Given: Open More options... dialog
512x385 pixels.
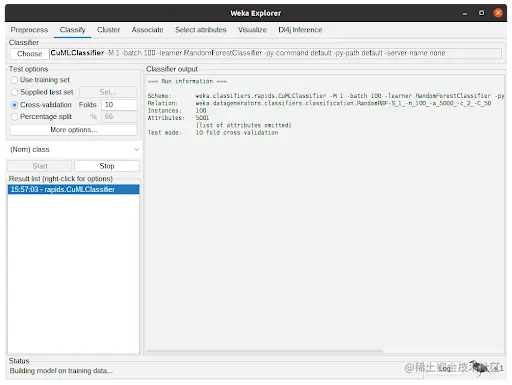Looking at the screenshot, I should pyautogui.click(x=73, y=130).
